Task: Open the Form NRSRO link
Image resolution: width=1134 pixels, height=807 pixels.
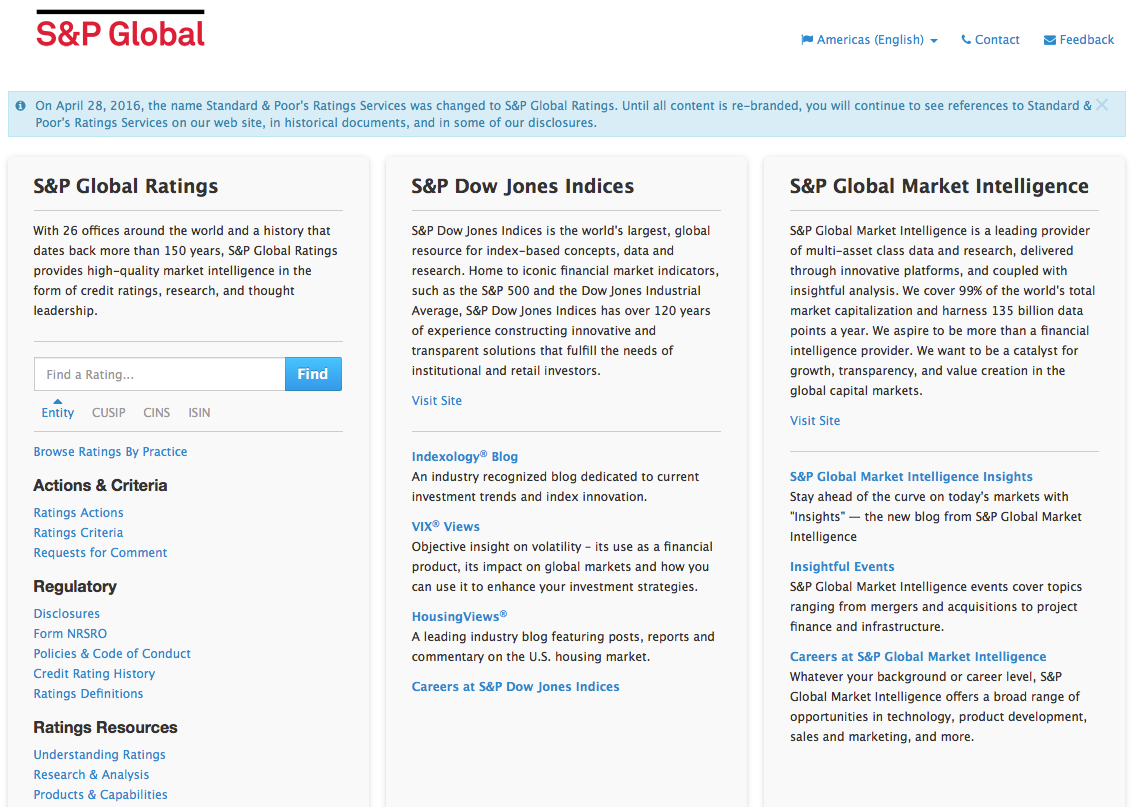Action: (70, 633)
